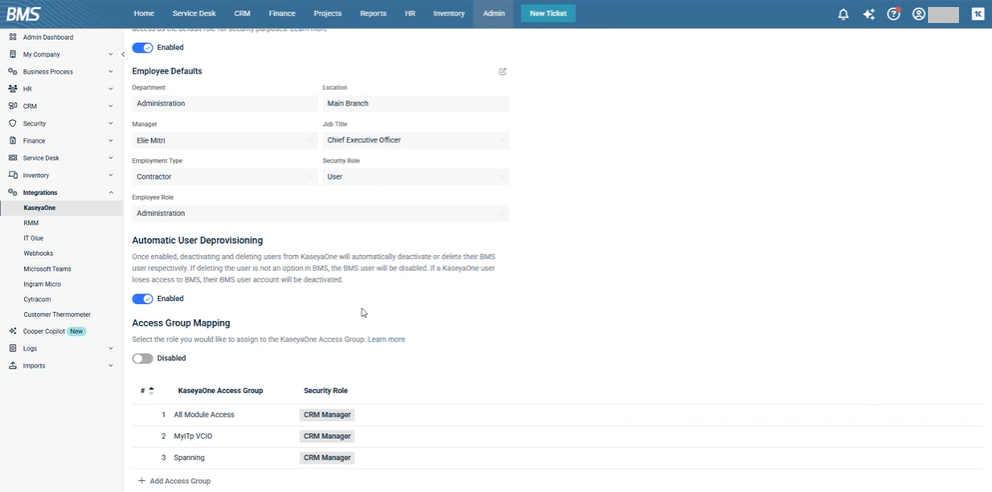992x492 pixels.
Task: Click the user profile avatar icon
Action: (x=919, y=14)
